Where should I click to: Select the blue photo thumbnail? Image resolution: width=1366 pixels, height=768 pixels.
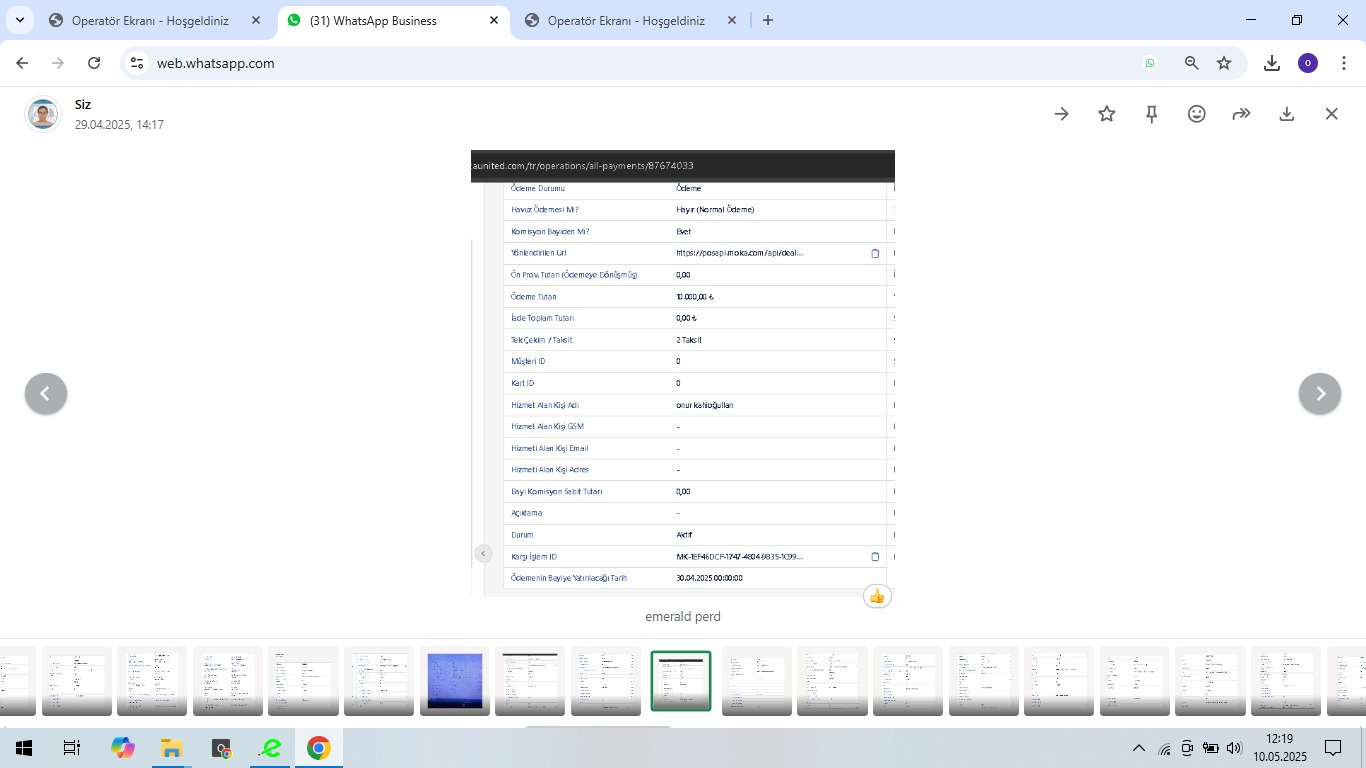tap(455, 681)
